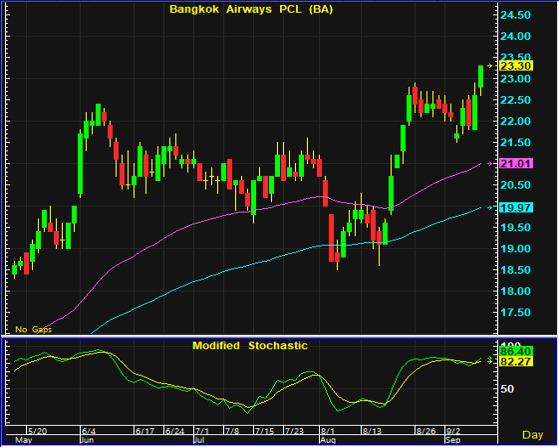Click the 24.00 price axis label
The width and height of the screenshot is (559, 447).
[516, 36]
